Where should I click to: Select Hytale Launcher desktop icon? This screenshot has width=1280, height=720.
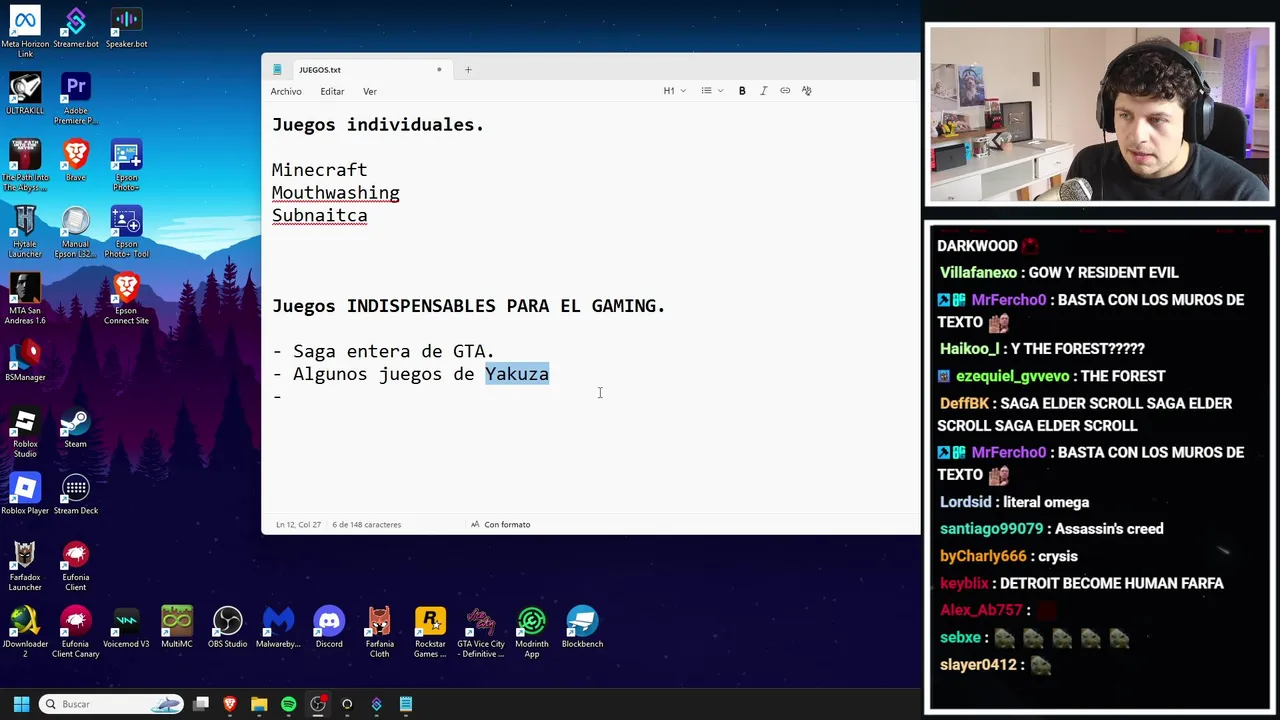tap(25, 231)
